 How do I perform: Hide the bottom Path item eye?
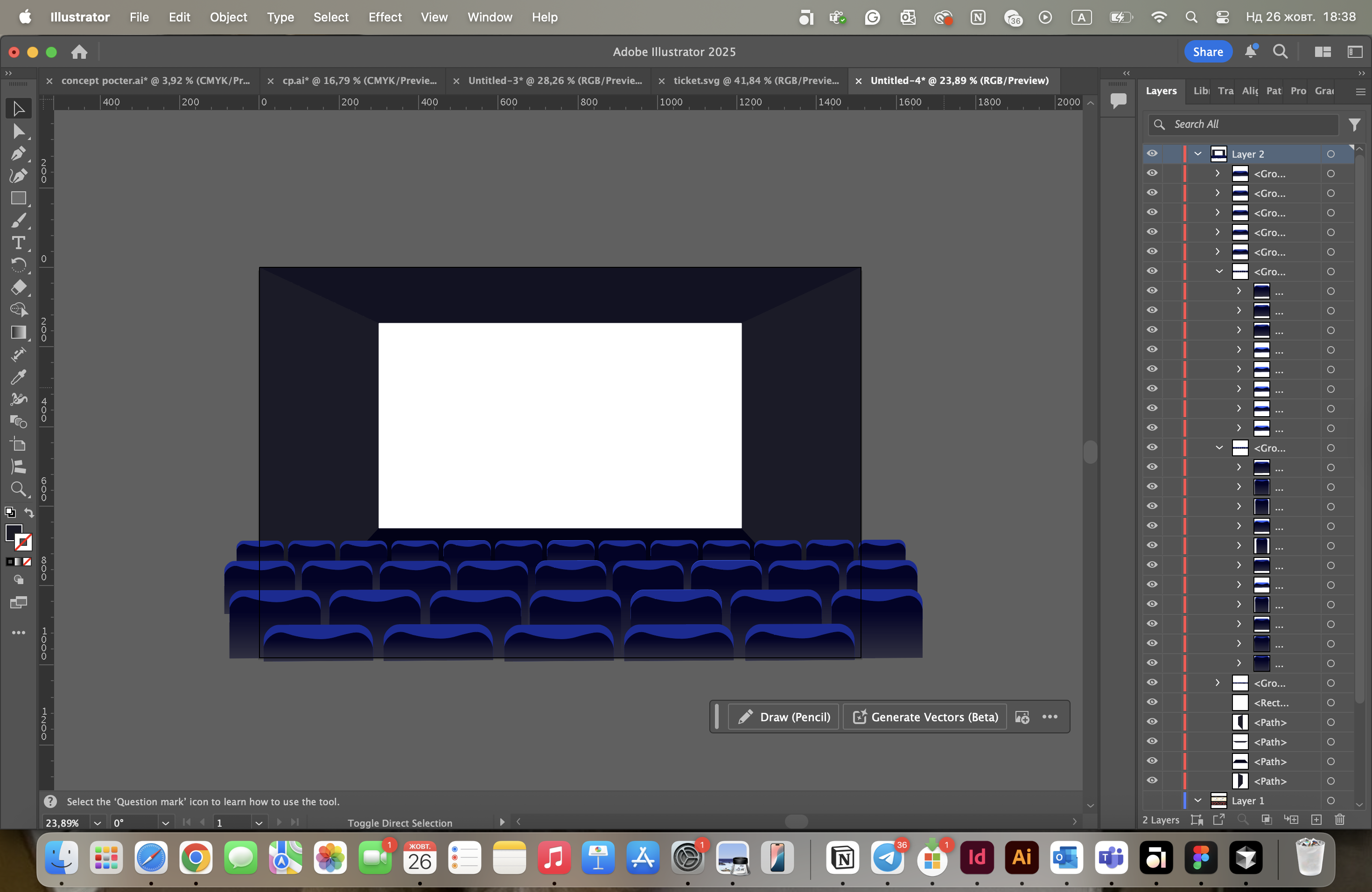coord(1152,780)
